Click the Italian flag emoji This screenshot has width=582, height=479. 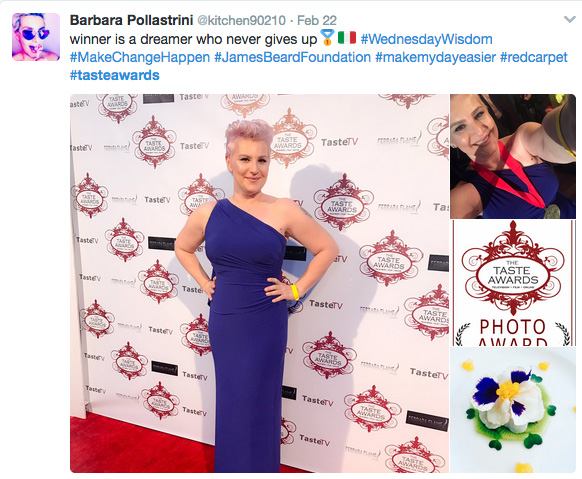347,38
